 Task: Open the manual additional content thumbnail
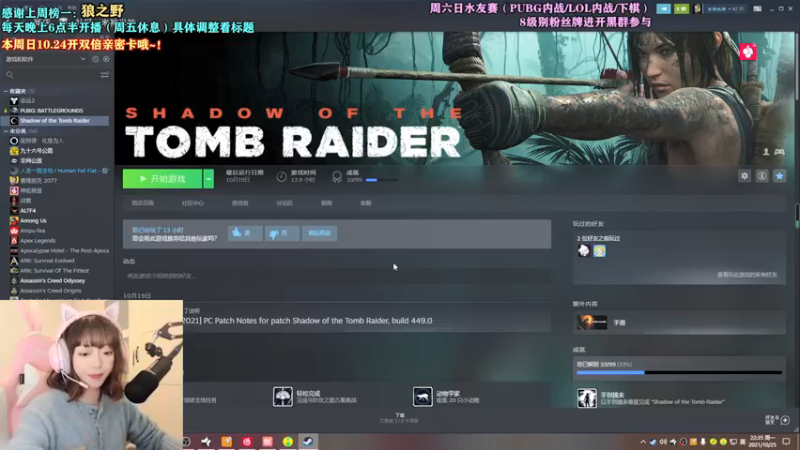[x=592, y=322]
